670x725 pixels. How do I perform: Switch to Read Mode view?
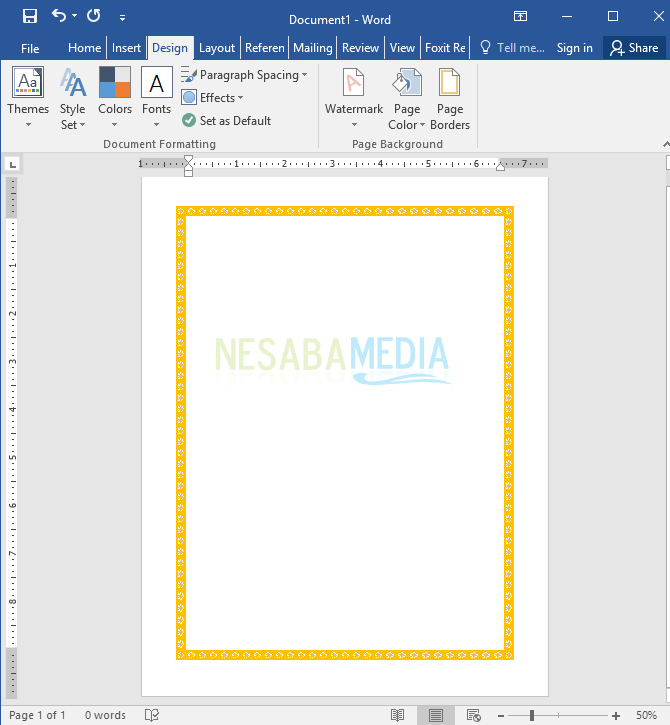[x=397, y=715]
